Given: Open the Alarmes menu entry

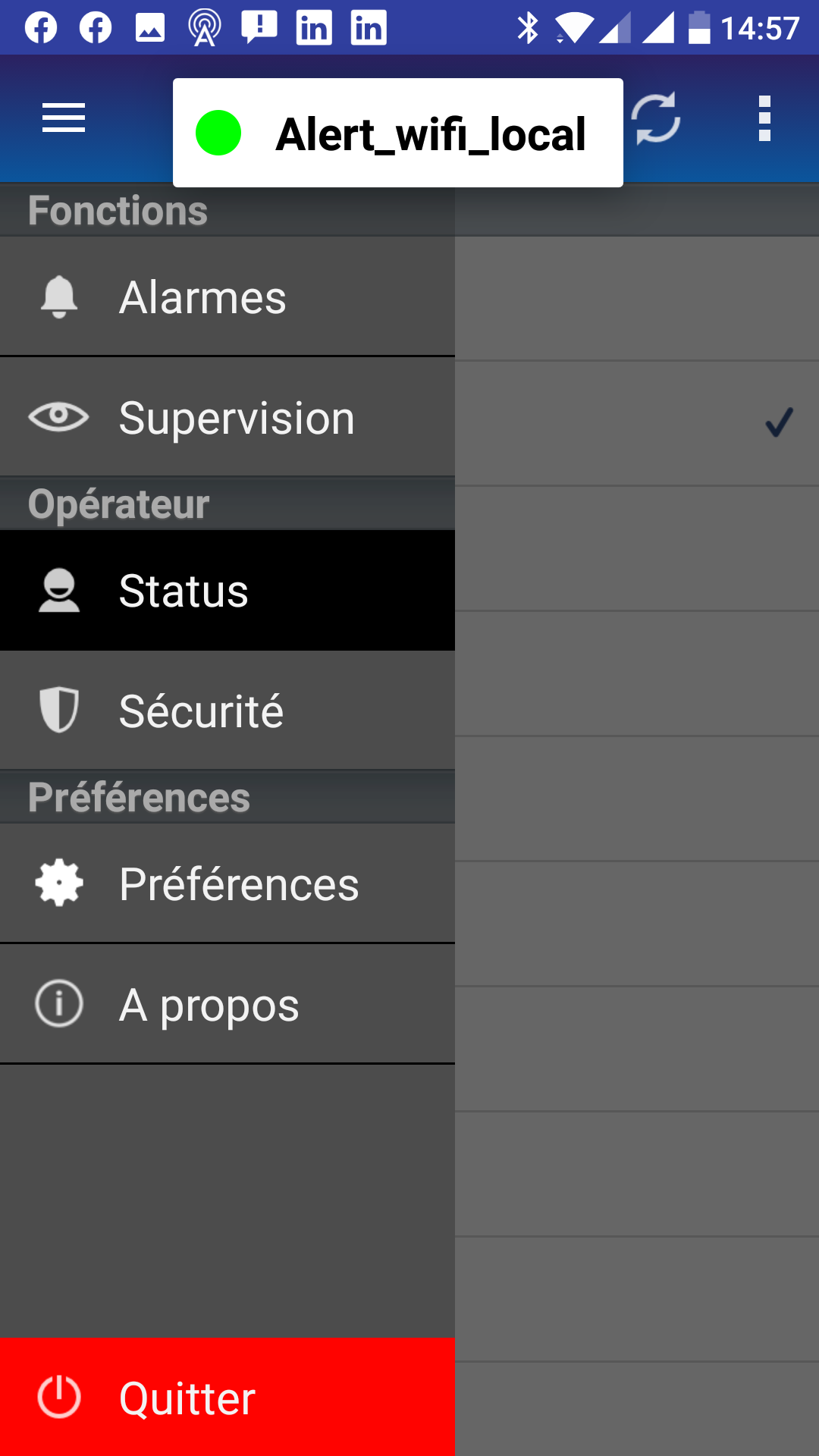Looking at the screenshot, I should pyautogui.click(x=203, y=297).
